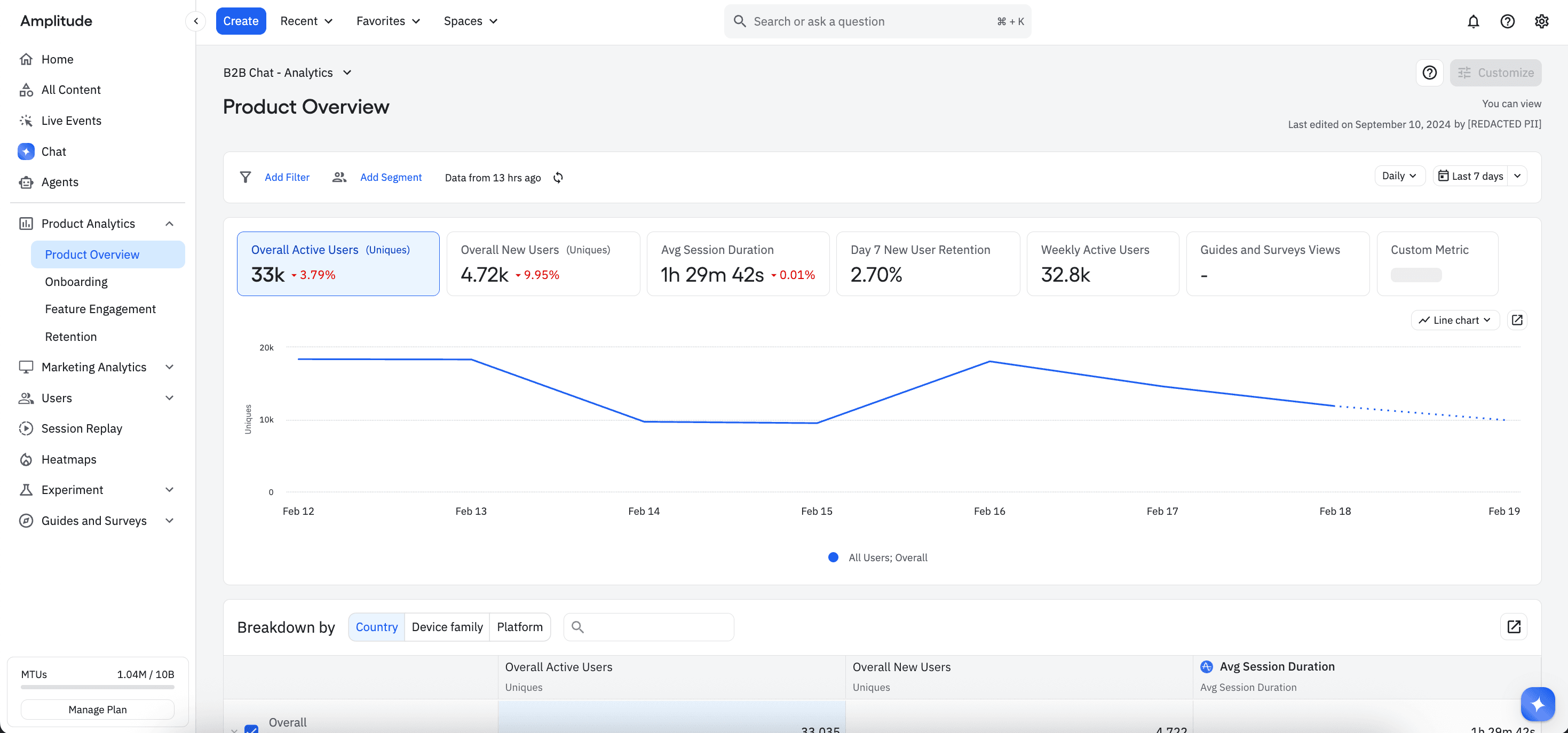
Task: Expand the Marketing Analytics section
Action: point(94,367)
